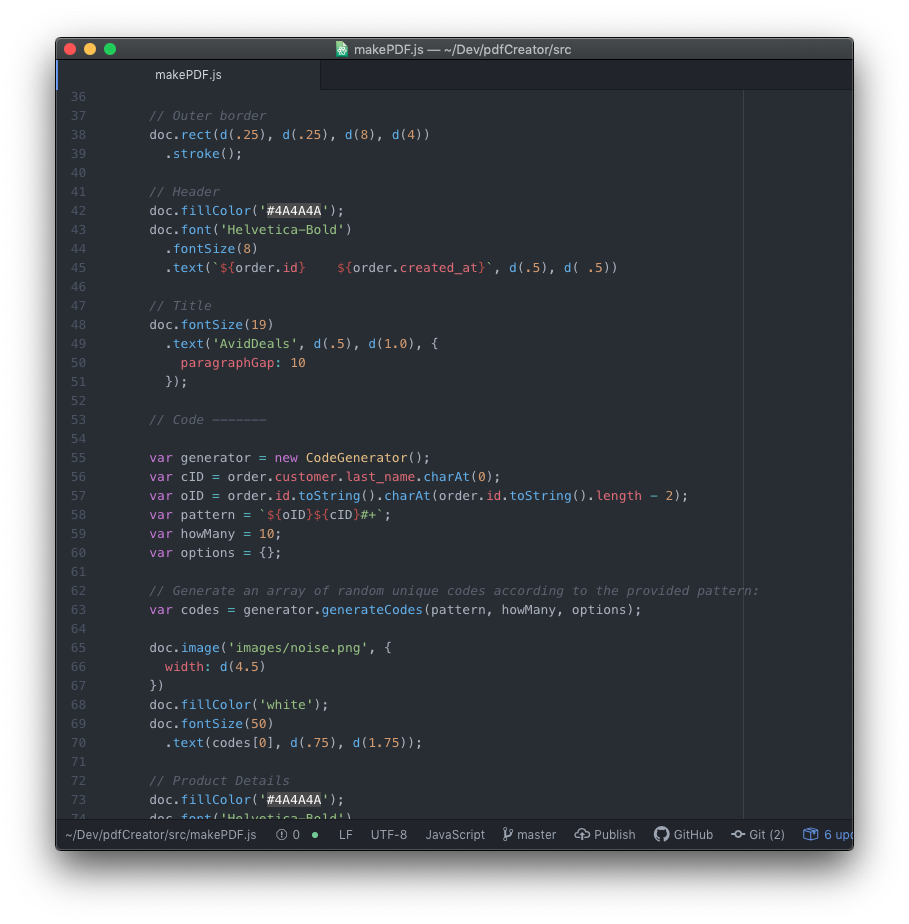Viewport: 909px width, 924px height.
Task: Click the 'images/noise.png' string on line 65
Action: (x=298, y=648)
